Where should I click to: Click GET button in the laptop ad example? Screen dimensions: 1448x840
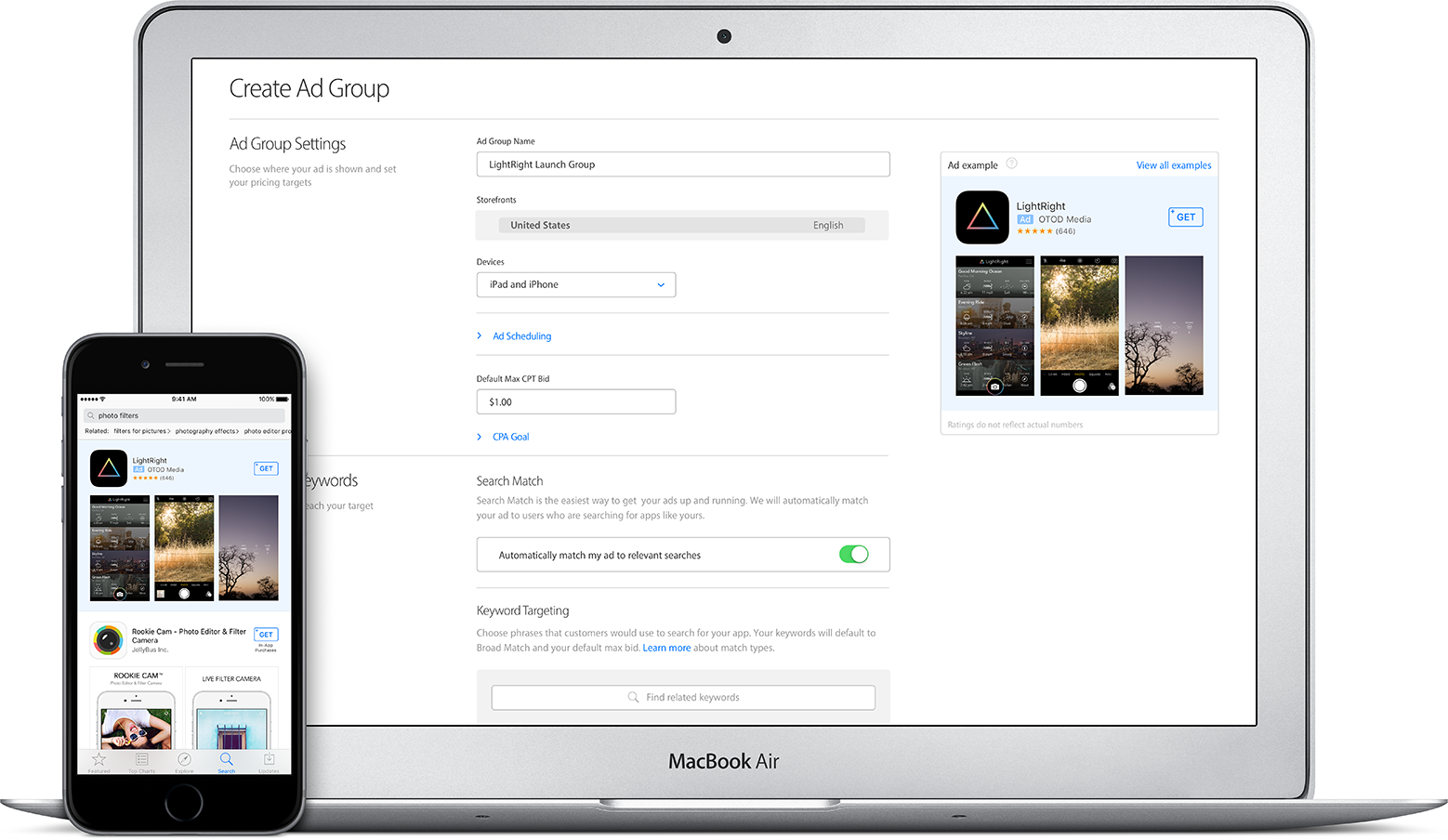1186,217
